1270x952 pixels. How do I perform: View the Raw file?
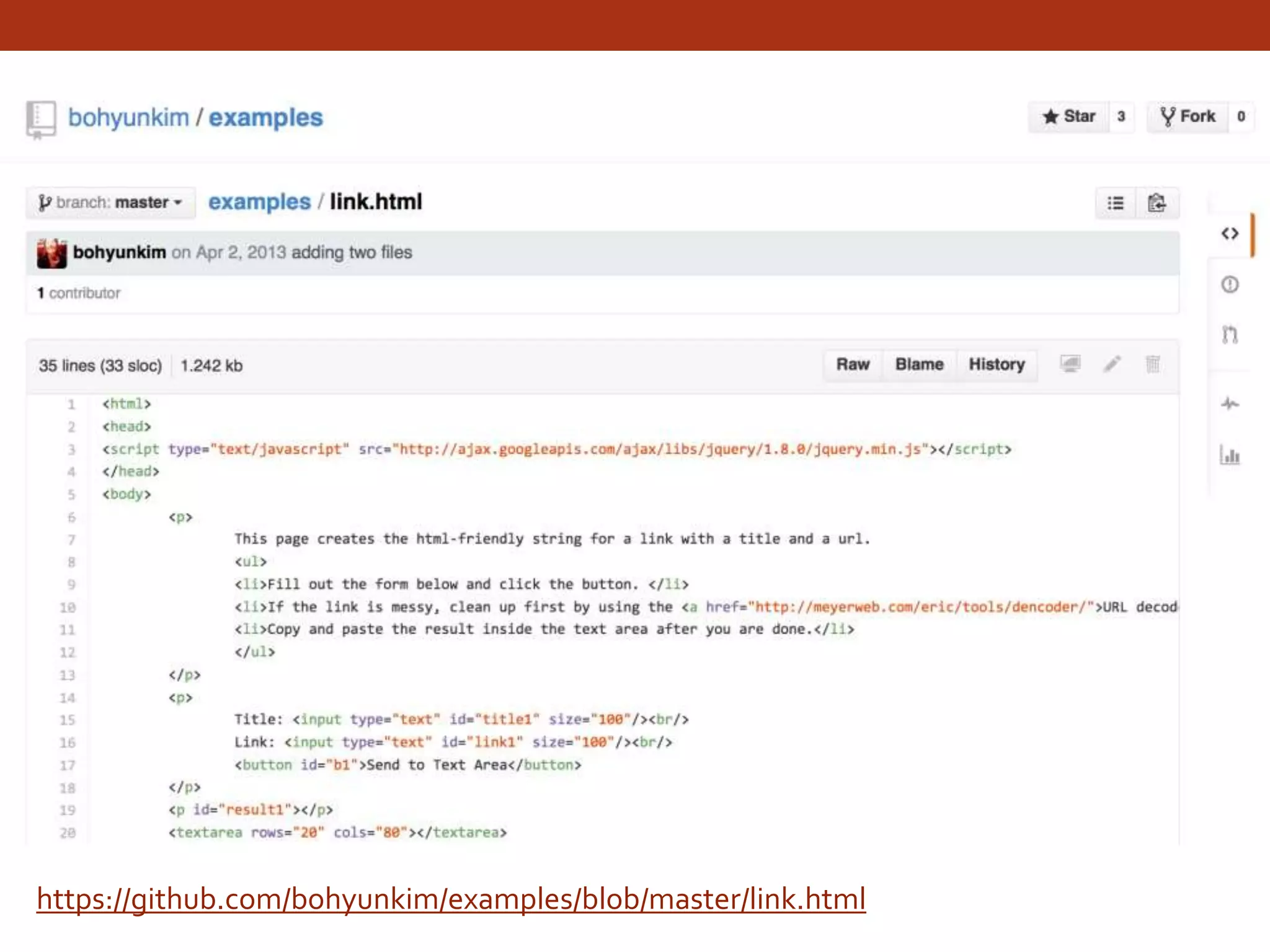[x=853, y=364]
